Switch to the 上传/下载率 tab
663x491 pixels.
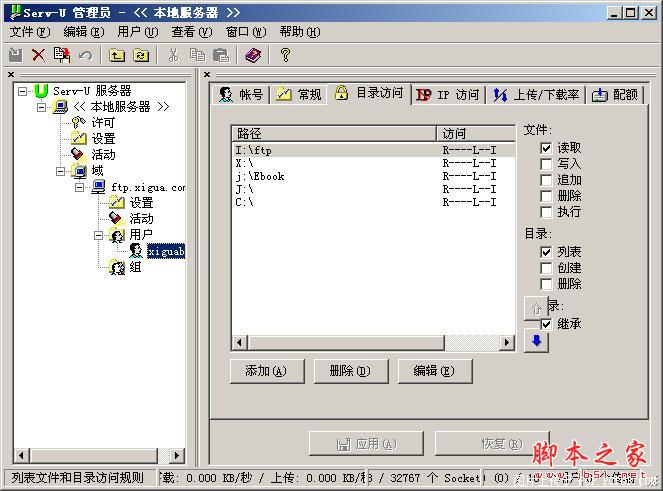tap(536, 95)
